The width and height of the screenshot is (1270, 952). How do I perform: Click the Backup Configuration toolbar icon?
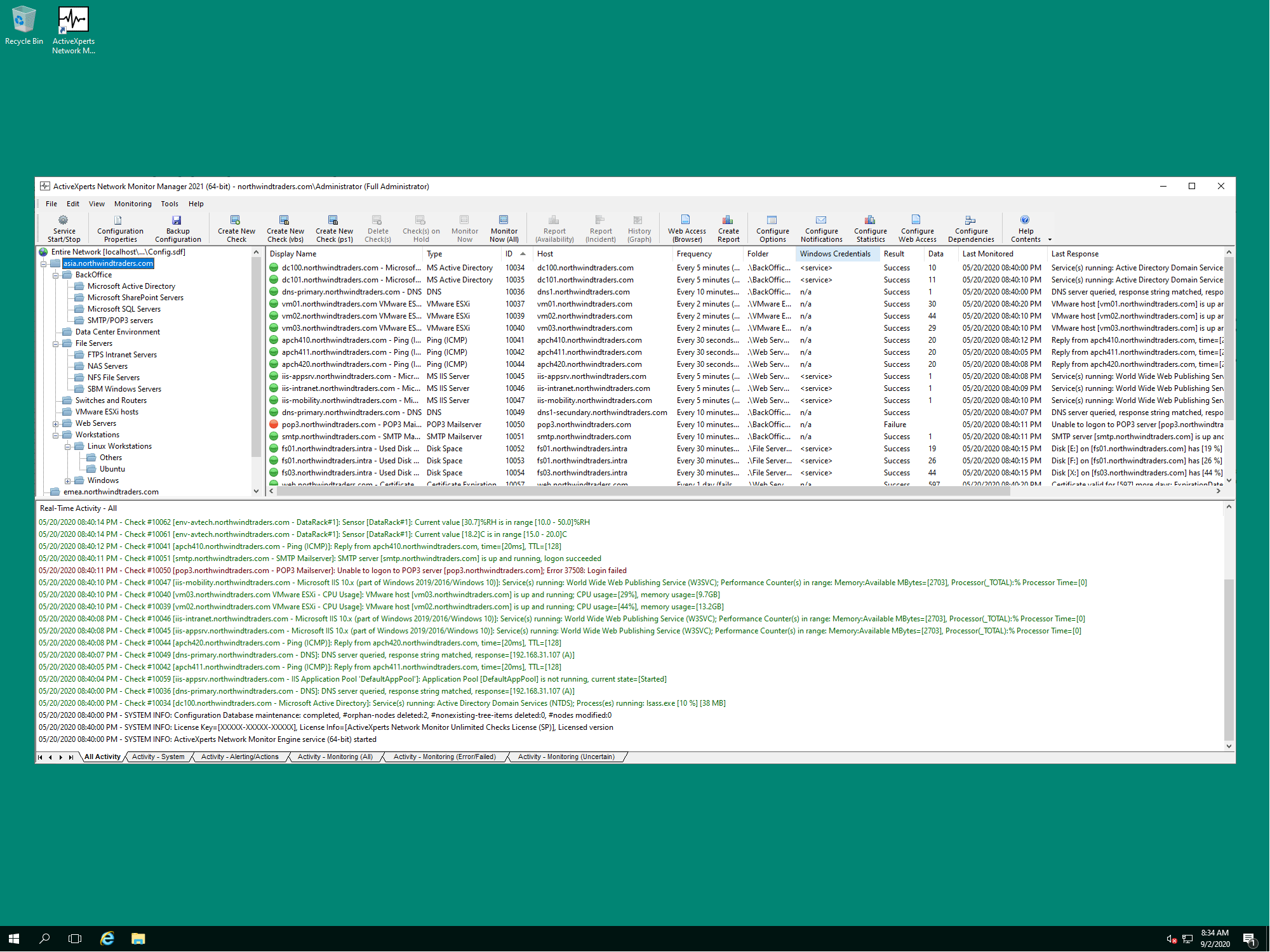[178, 228]
